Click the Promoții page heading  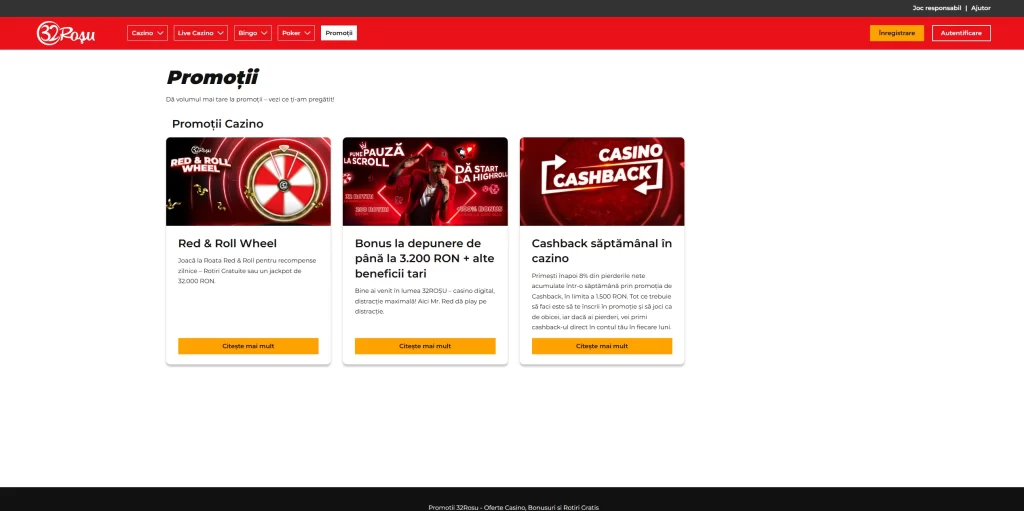[212, 78]
